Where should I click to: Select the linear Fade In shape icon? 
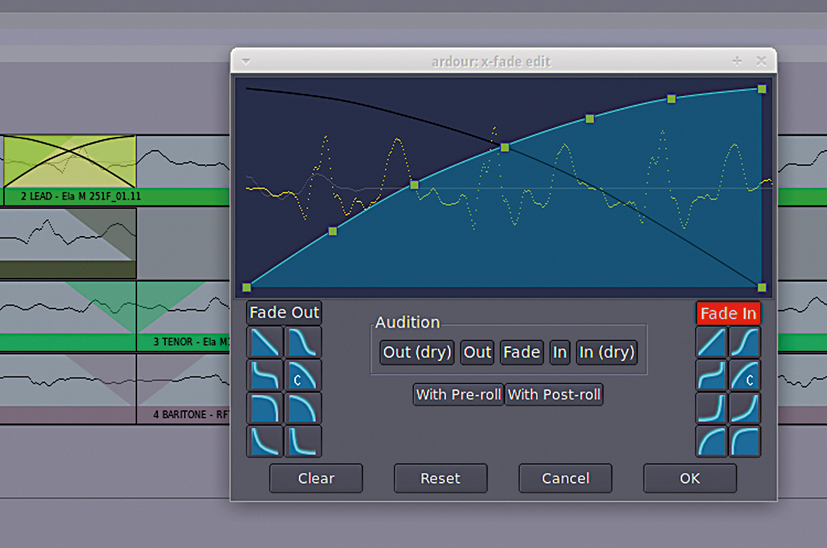711,342
